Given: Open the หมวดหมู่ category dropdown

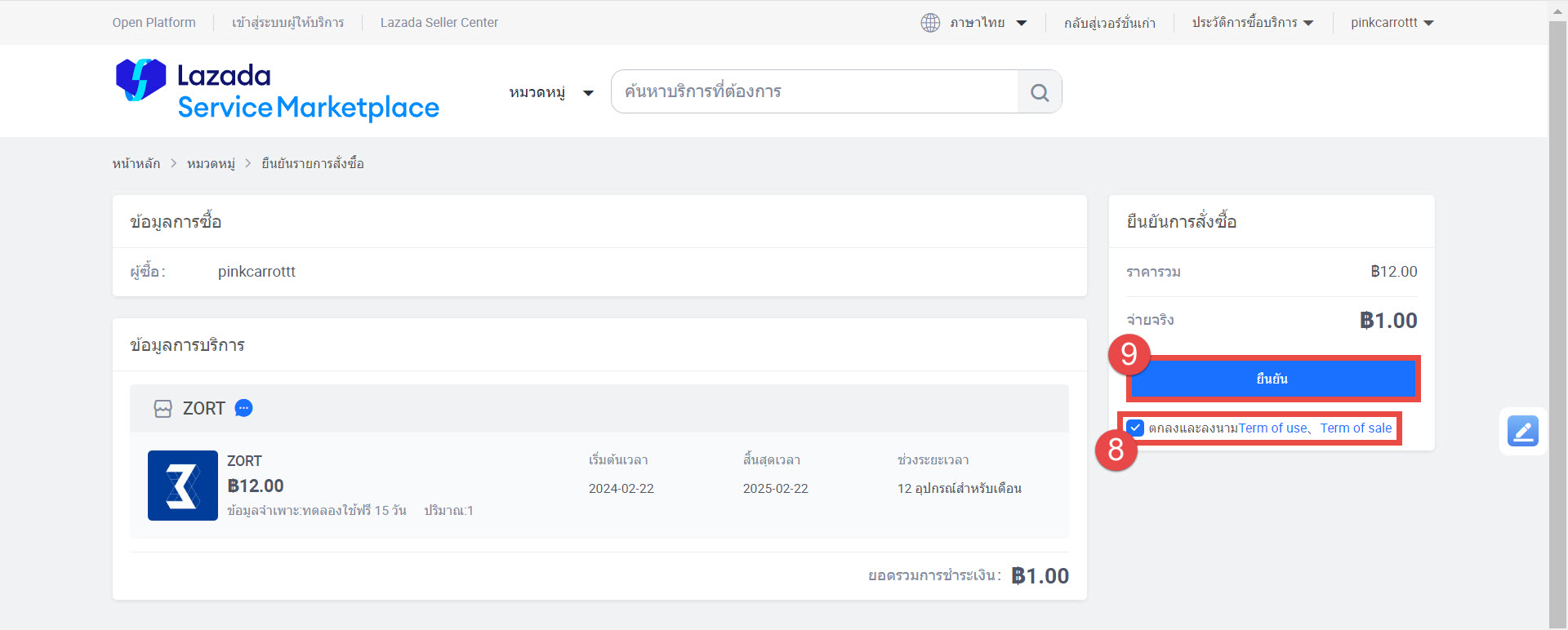Looking at the screenshot, I should click(550, 92).
